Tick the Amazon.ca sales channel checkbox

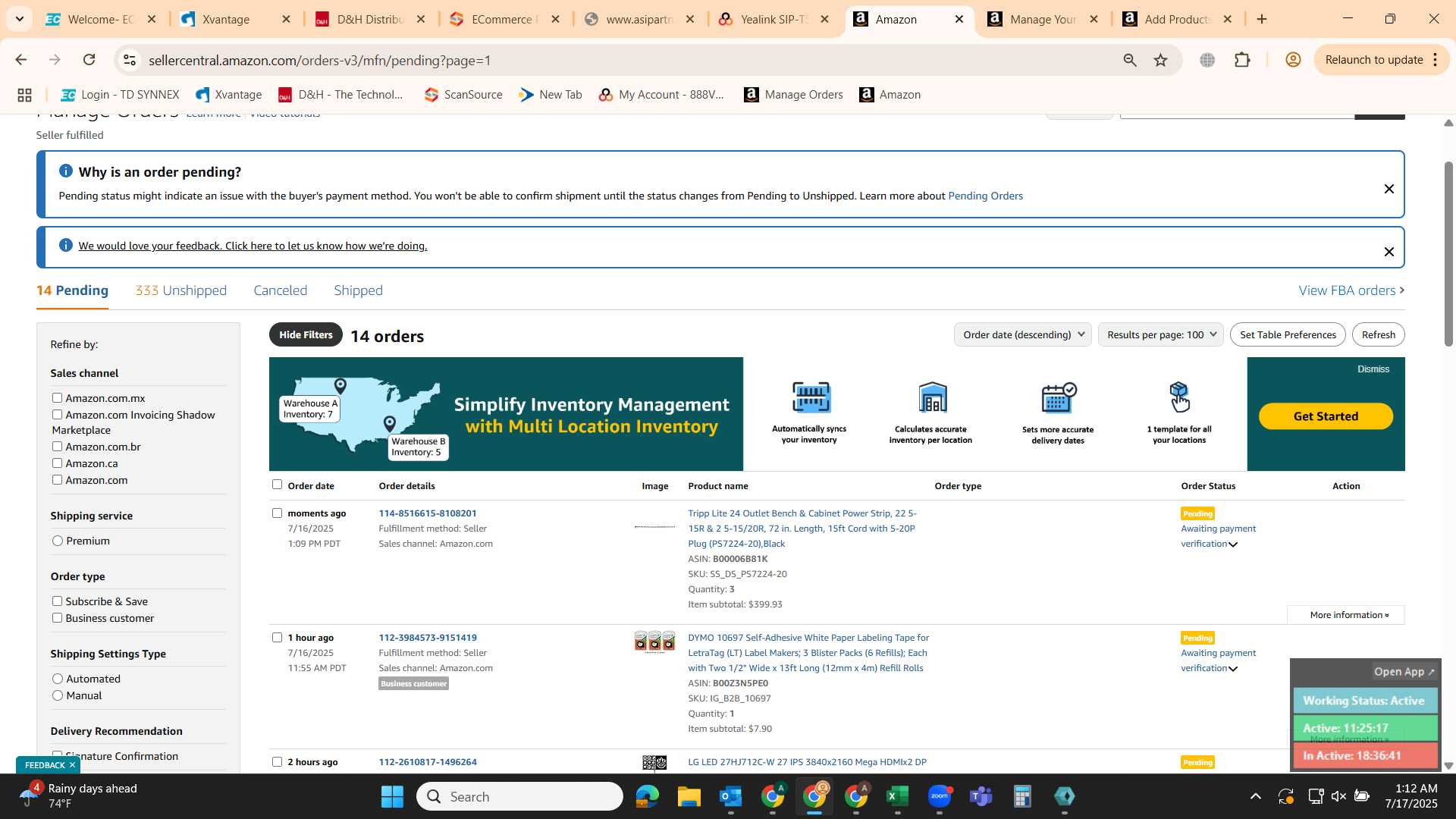tap(57, 463)
